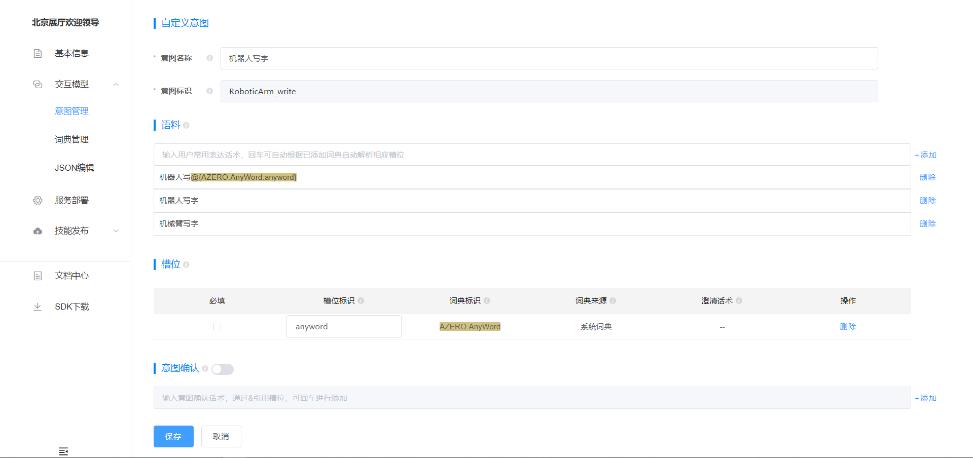Image resolution: width=973 pixels, height=458 pixels.
Task: Go to 基本信息 in sidebar
Action: point(71,53)
